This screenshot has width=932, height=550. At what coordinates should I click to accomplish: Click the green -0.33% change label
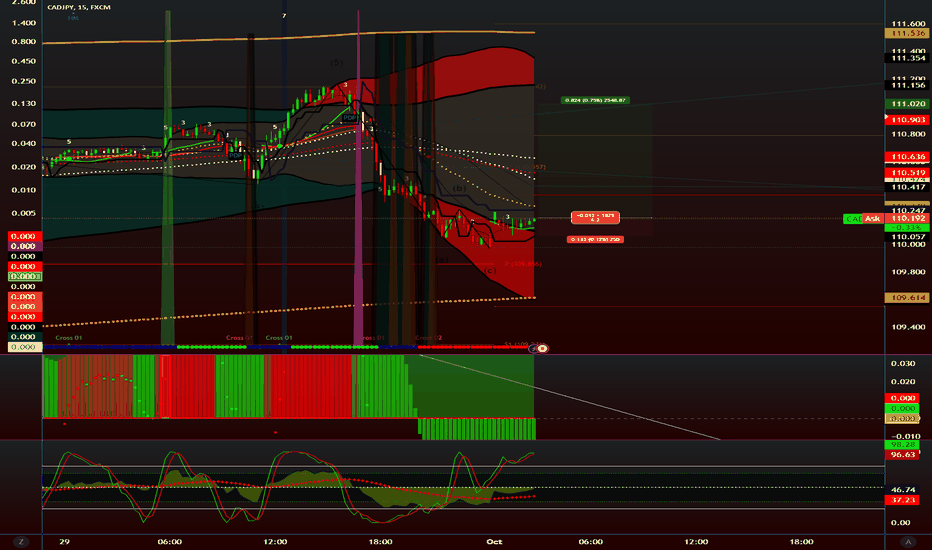click(x=907, y=228)
